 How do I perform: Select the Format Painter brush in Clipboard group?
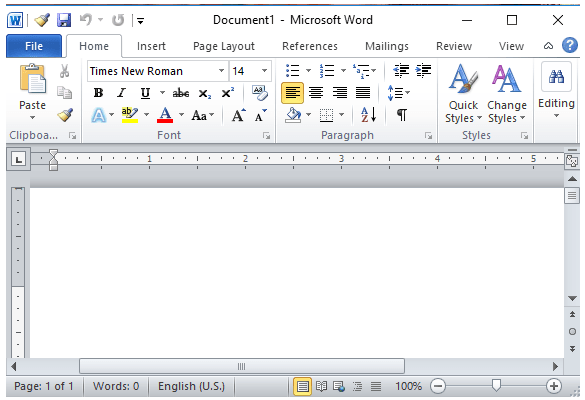pyautogui.click(x=65, y=115)
